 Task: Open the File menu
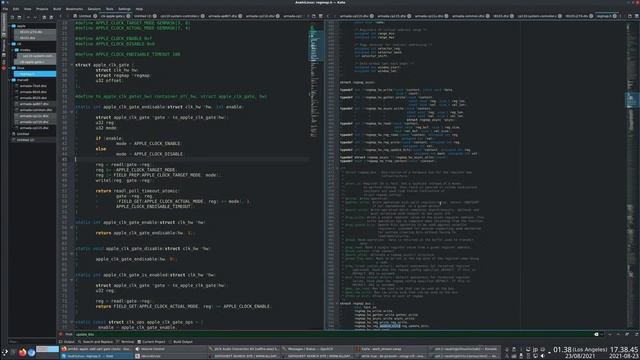click(x=5, y=9)
